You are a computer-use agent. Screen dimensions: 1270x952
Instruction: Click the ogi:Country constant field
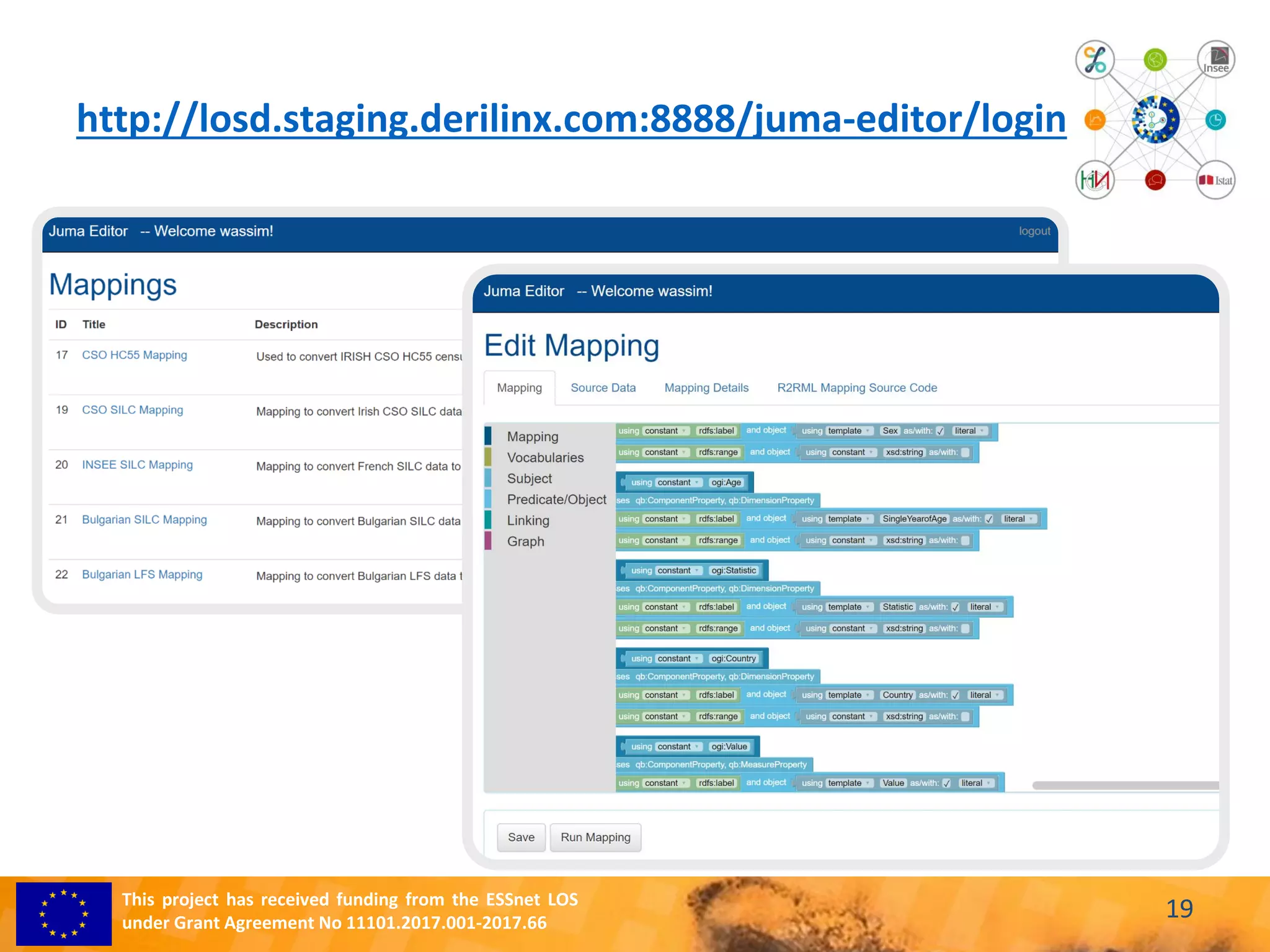[x=734, y=659]
